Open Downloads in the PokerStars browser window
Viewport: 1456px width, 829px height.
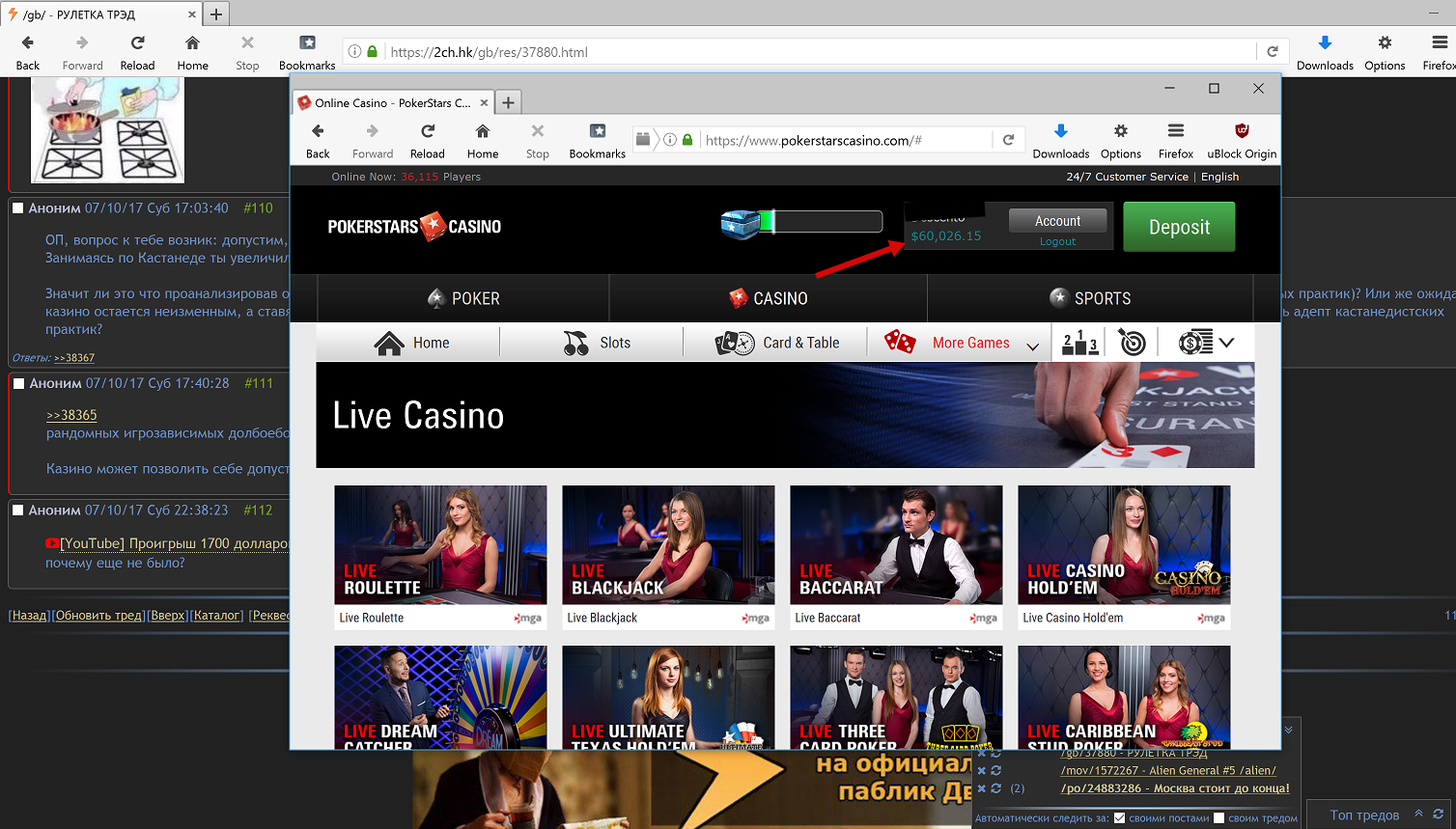1061,140
